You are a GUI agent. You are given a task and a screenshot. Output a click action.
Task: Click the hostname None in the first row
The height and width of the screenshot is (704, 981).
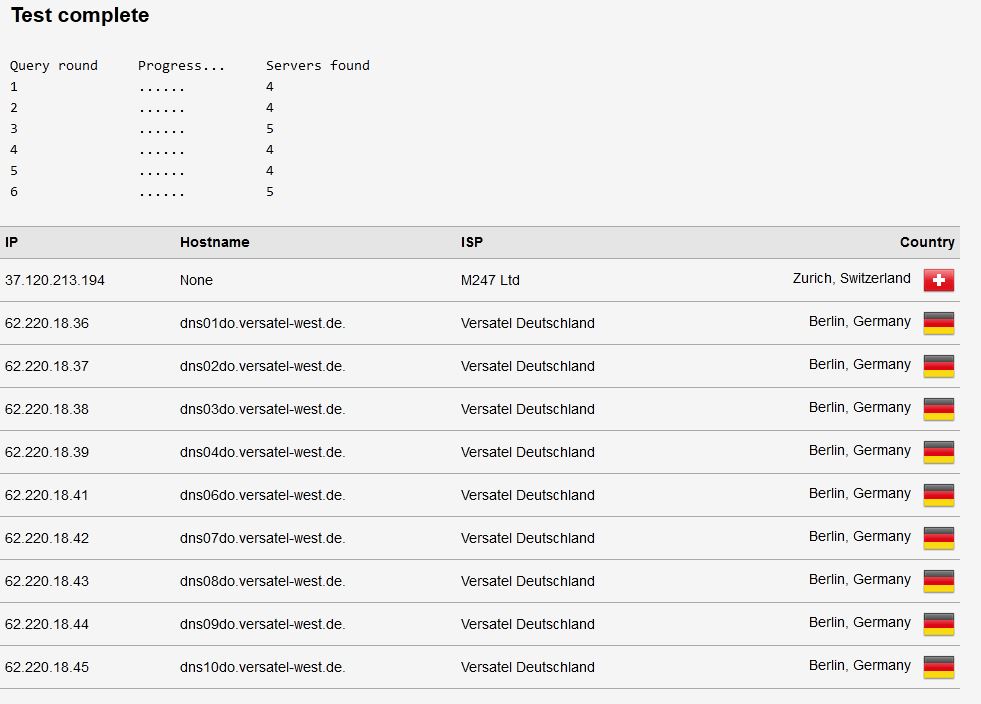pyautogui.click(x=196, y=280)
